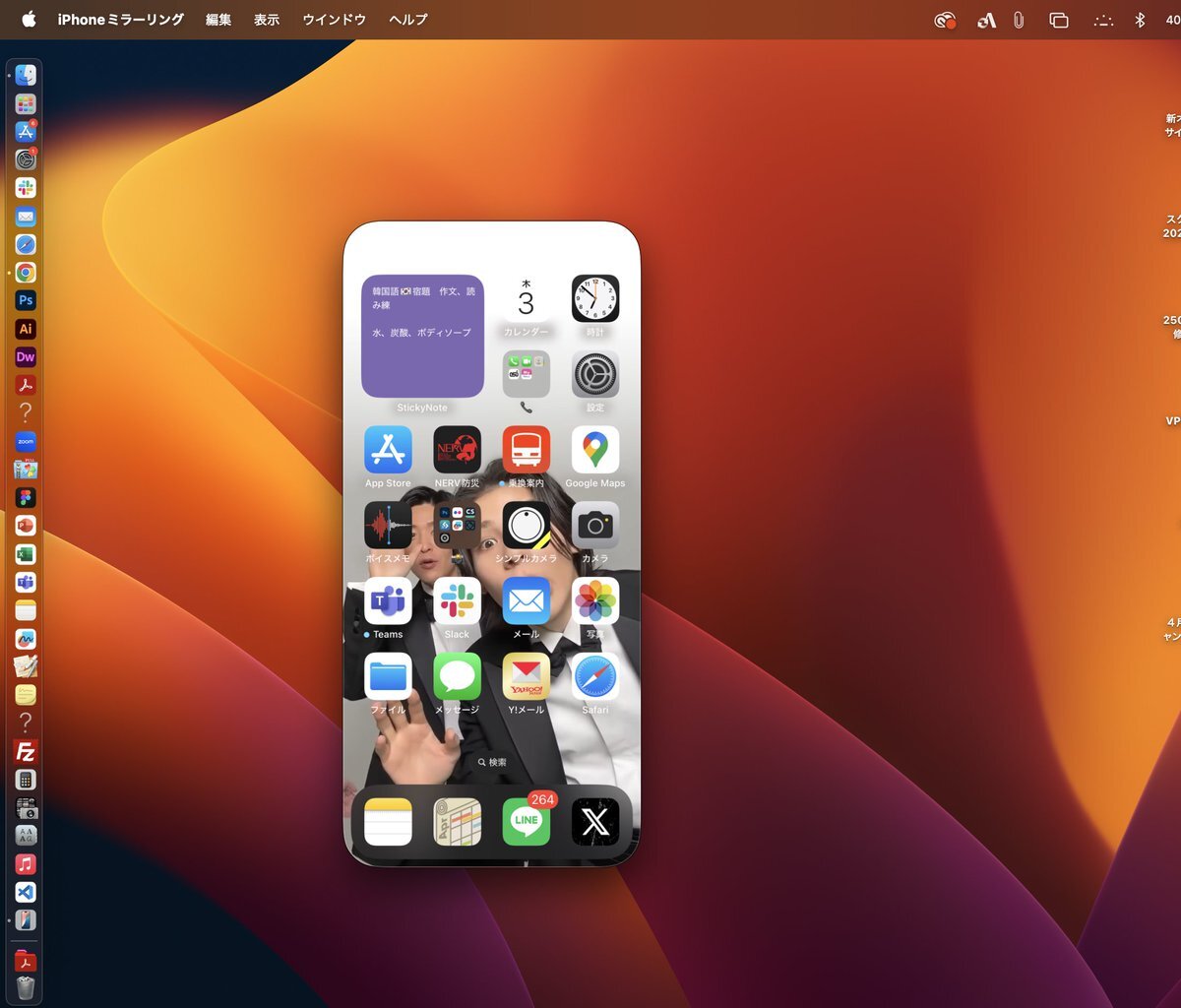Launch Zoom from the Mac Dock
Image resolution: width=1181 pixels, height=1008 pixels.
(26, 442)
